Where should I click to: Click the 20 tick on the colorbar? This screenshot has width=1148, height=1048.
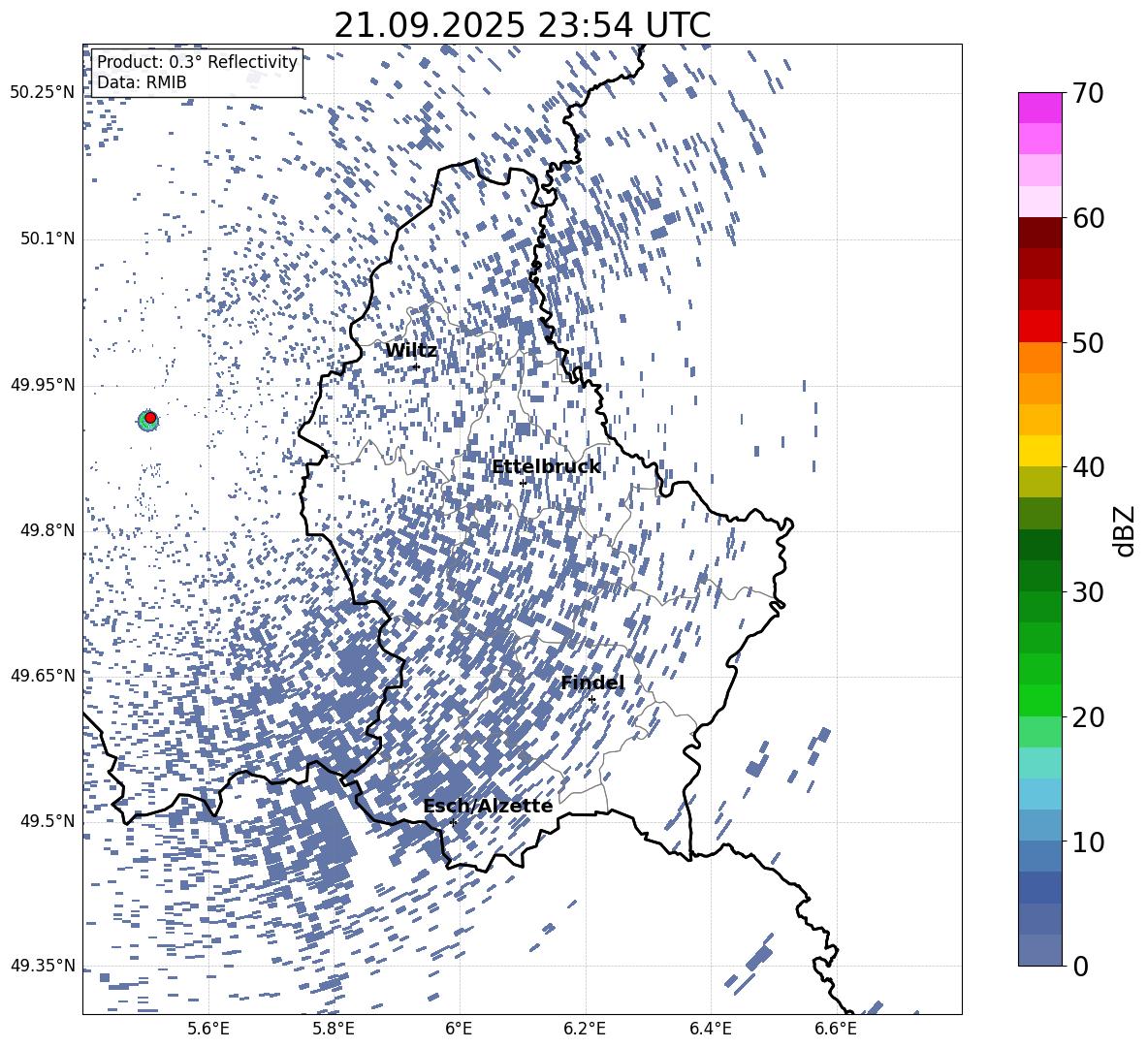pos(1087,716)
